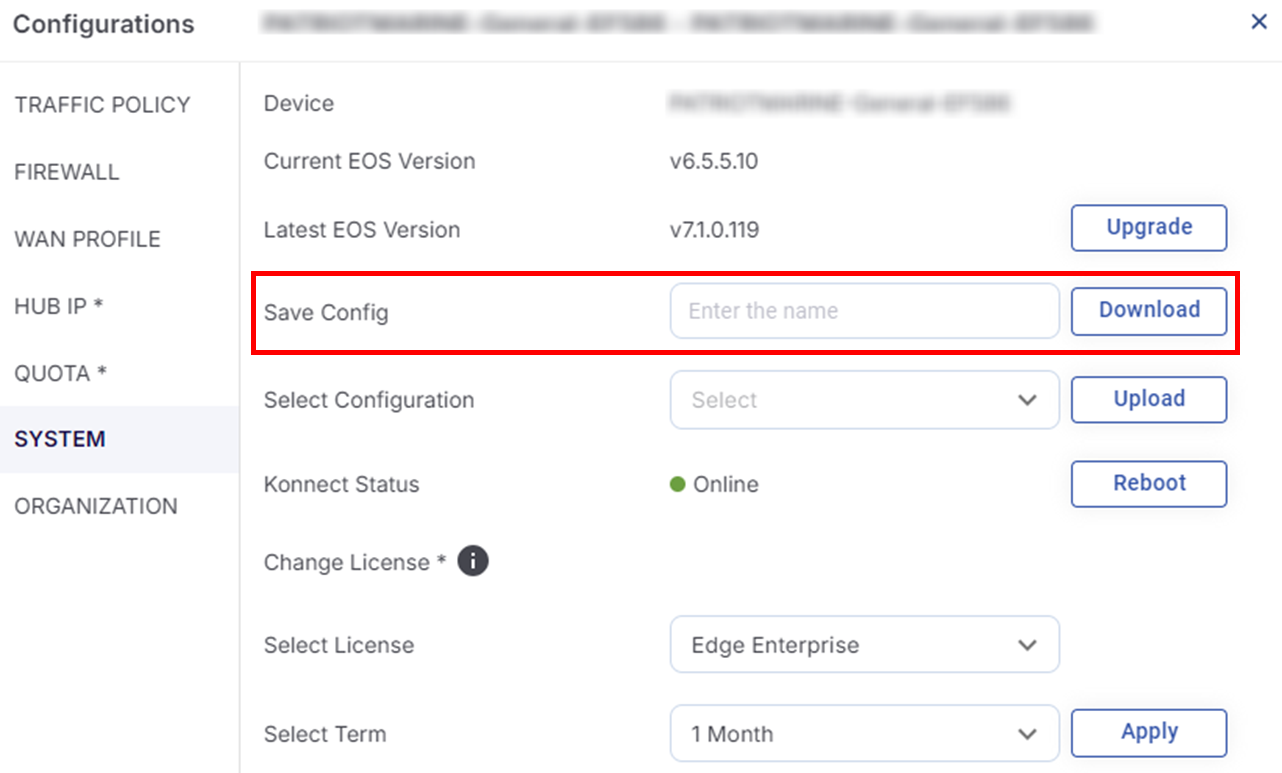Close the Configurations panel

pyautogui.click(x=1259, y=22)
